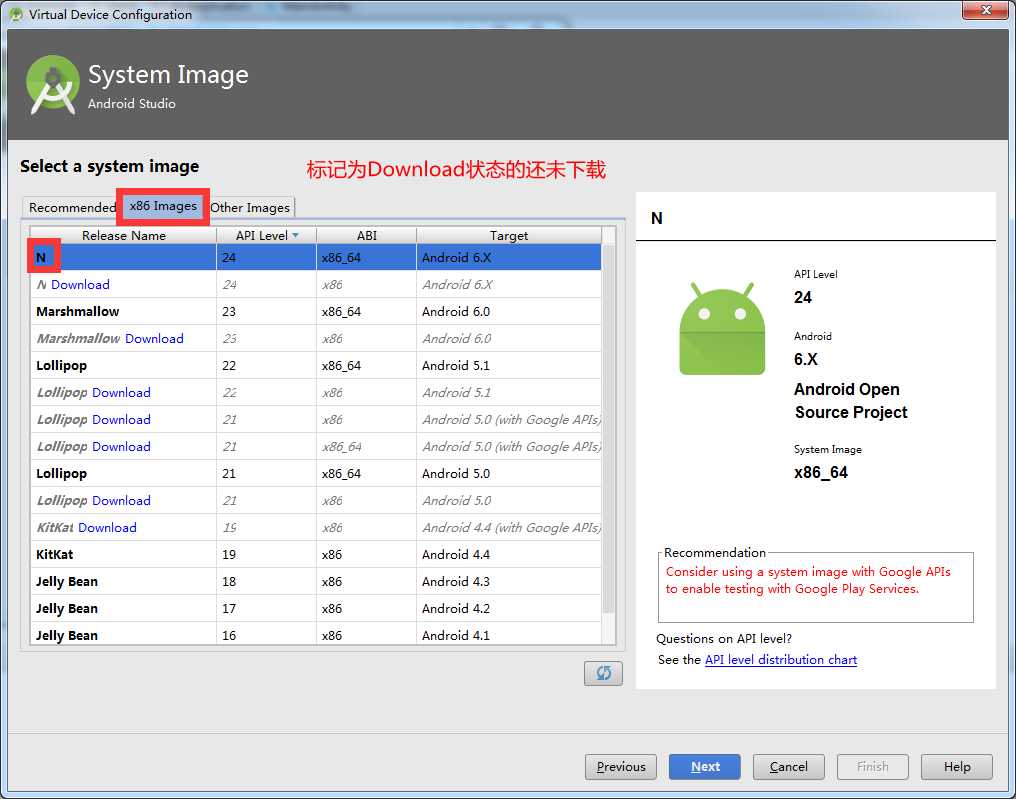
Task: Switch to the x86 Images tab
Action: [x=163, y=206]
